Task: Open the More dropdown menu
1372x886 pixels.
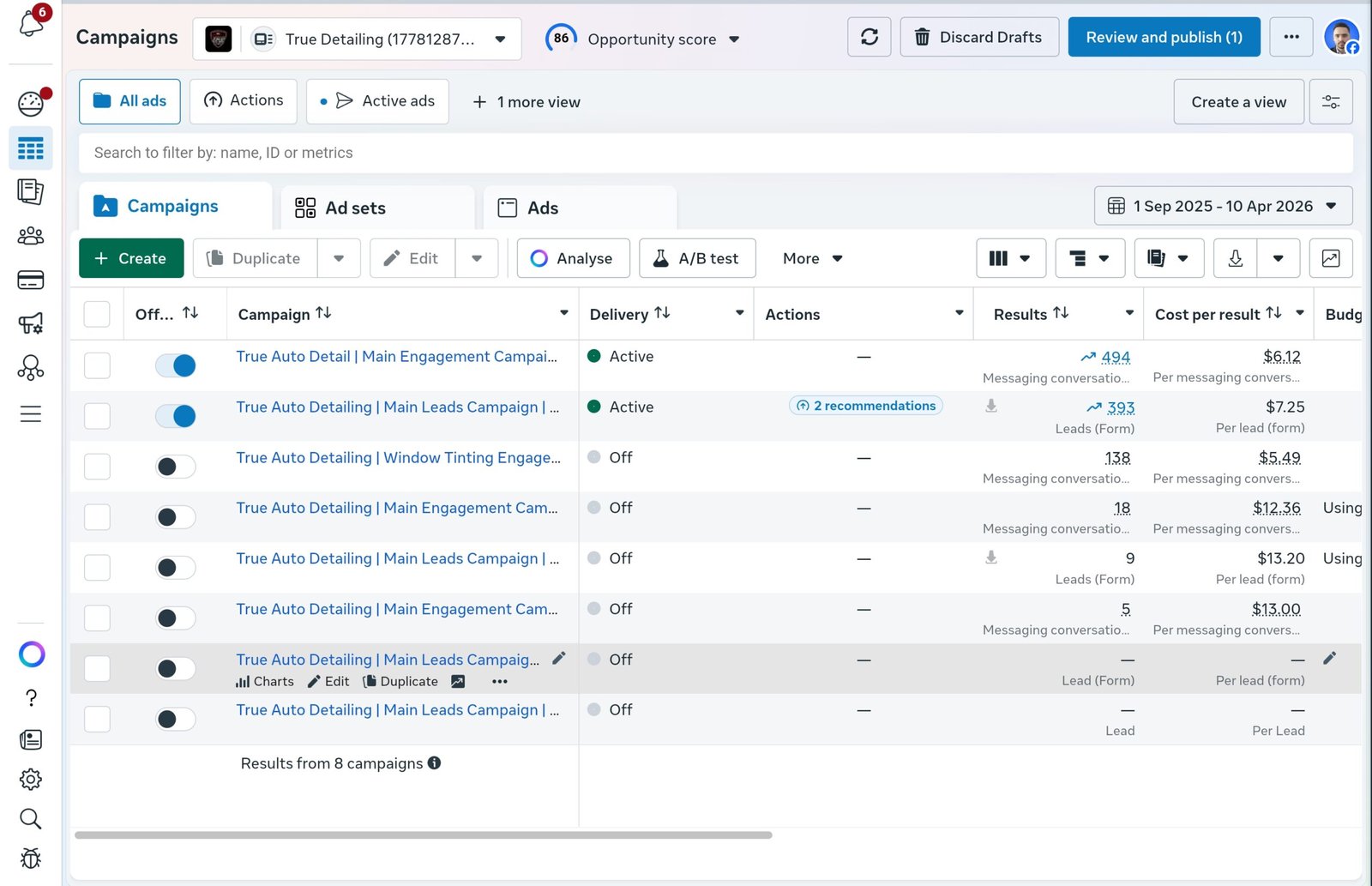Action: (x=812, y=258)
